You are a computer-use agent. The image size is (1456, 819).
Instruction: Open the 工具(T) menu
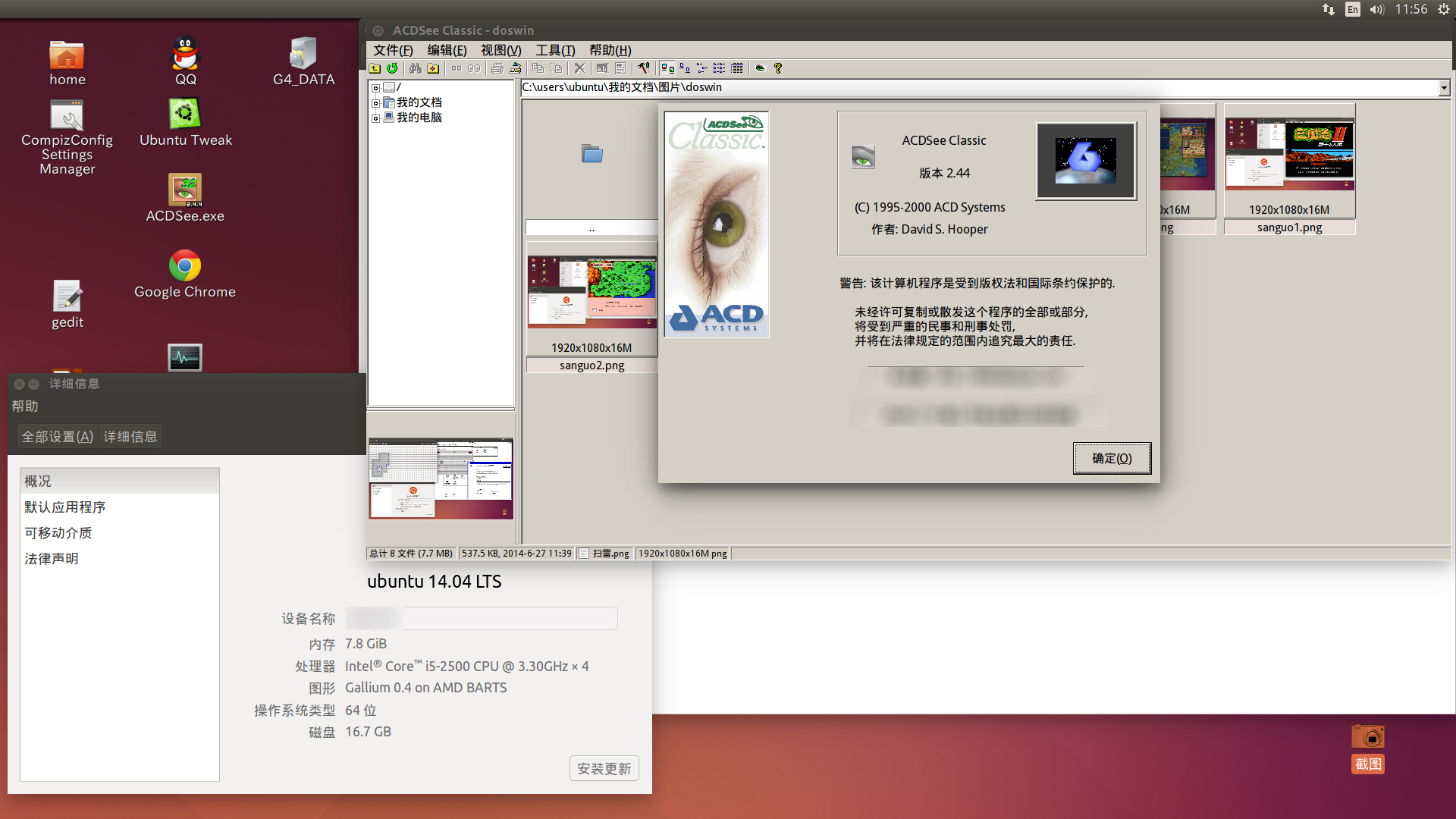pos(555,50)
